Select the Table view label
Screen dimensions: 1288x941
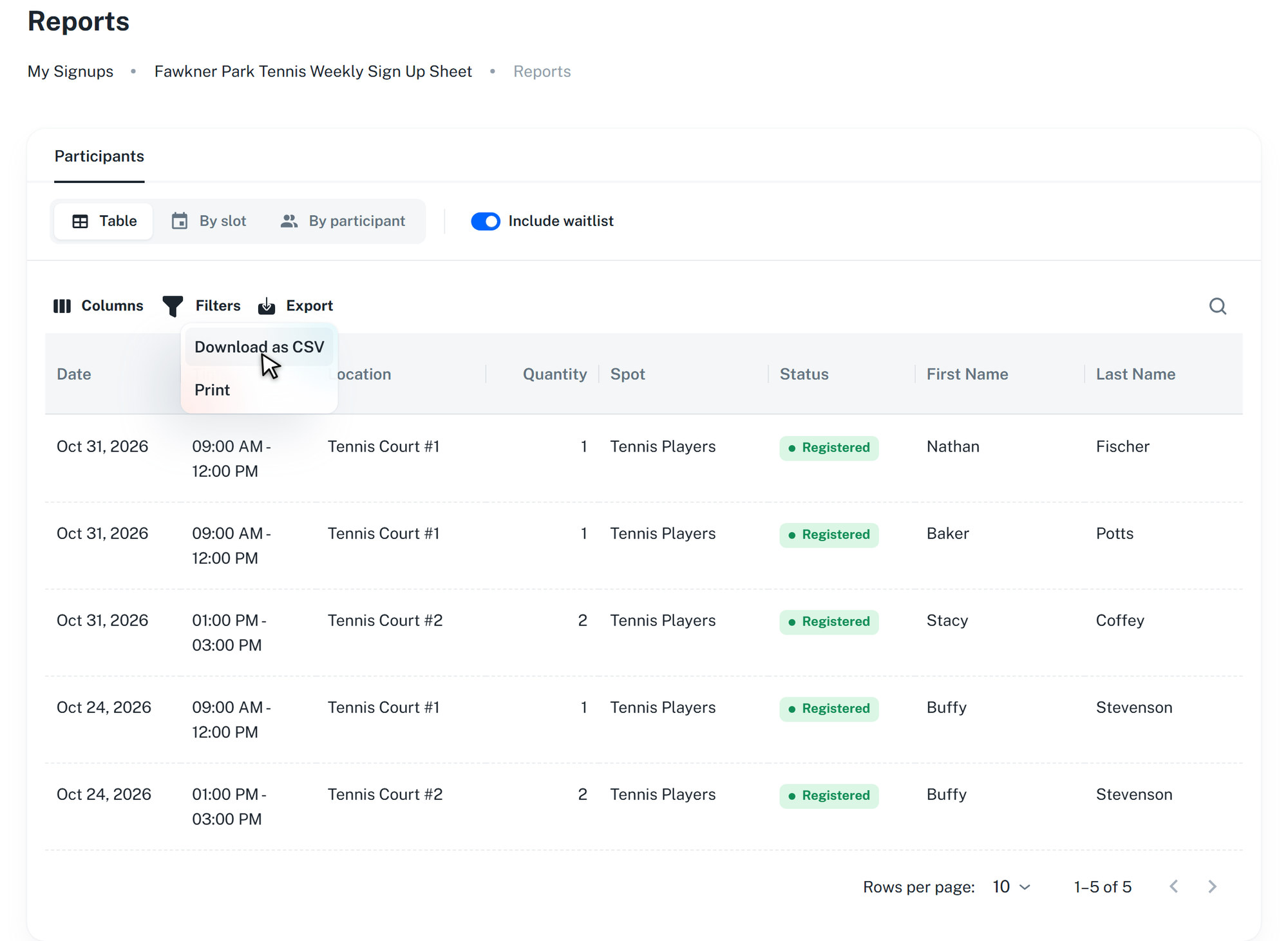[x=118, y=221]
